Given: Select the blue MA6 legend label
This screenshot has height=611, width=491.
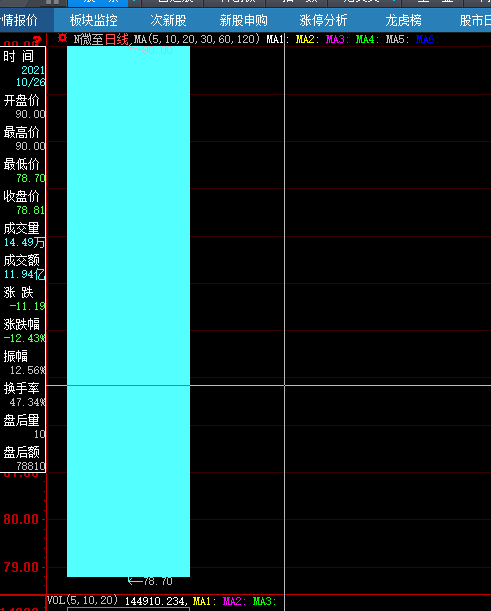Looking at the screenshot, I should pos(427,39).
